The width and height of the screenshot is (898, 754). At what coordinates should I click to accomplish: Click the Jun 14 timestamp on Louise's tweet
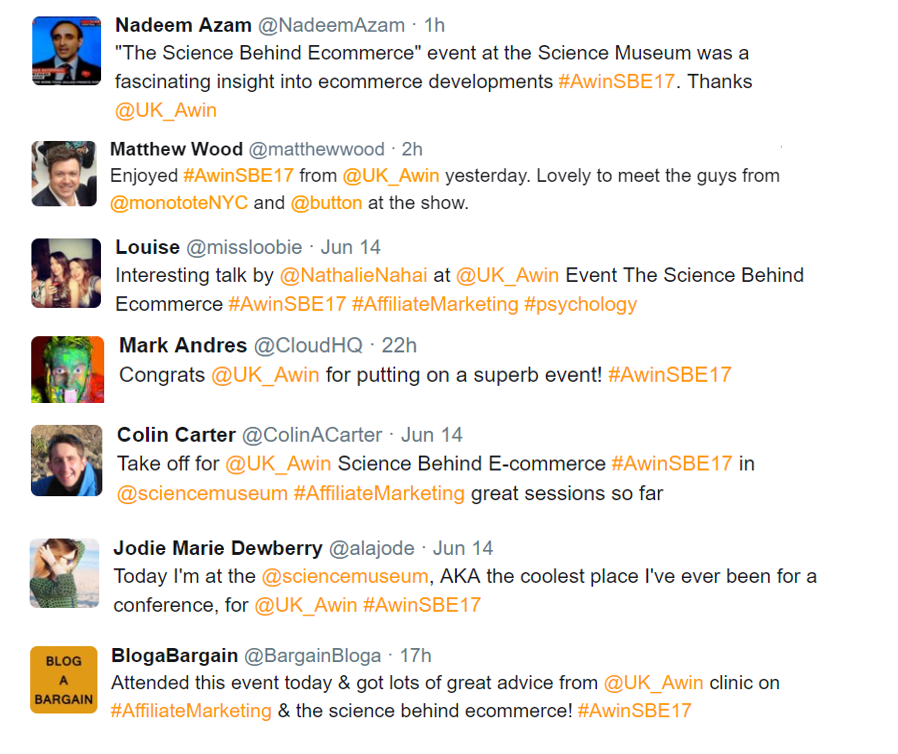(350, 247)
